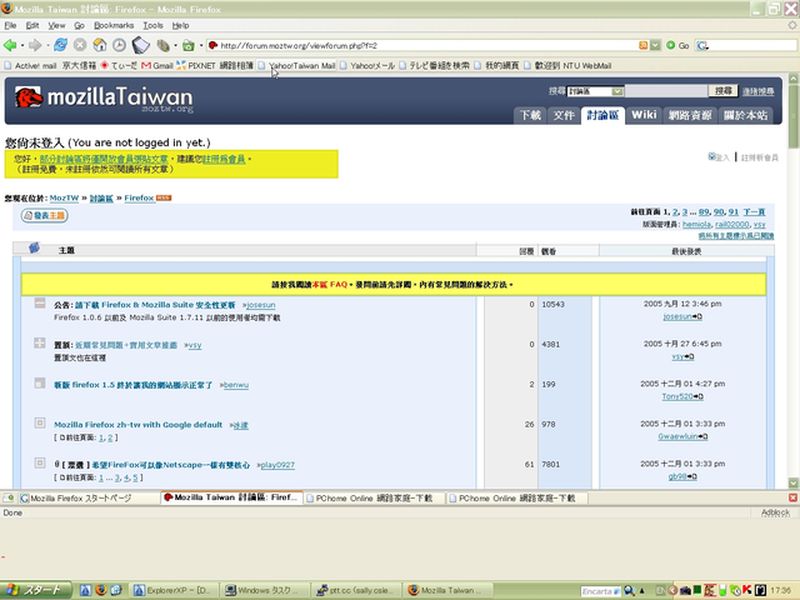This screenshot has width=800, height=600.
Task: Click the スタート Start button
Action: click(x=34, y=590)
